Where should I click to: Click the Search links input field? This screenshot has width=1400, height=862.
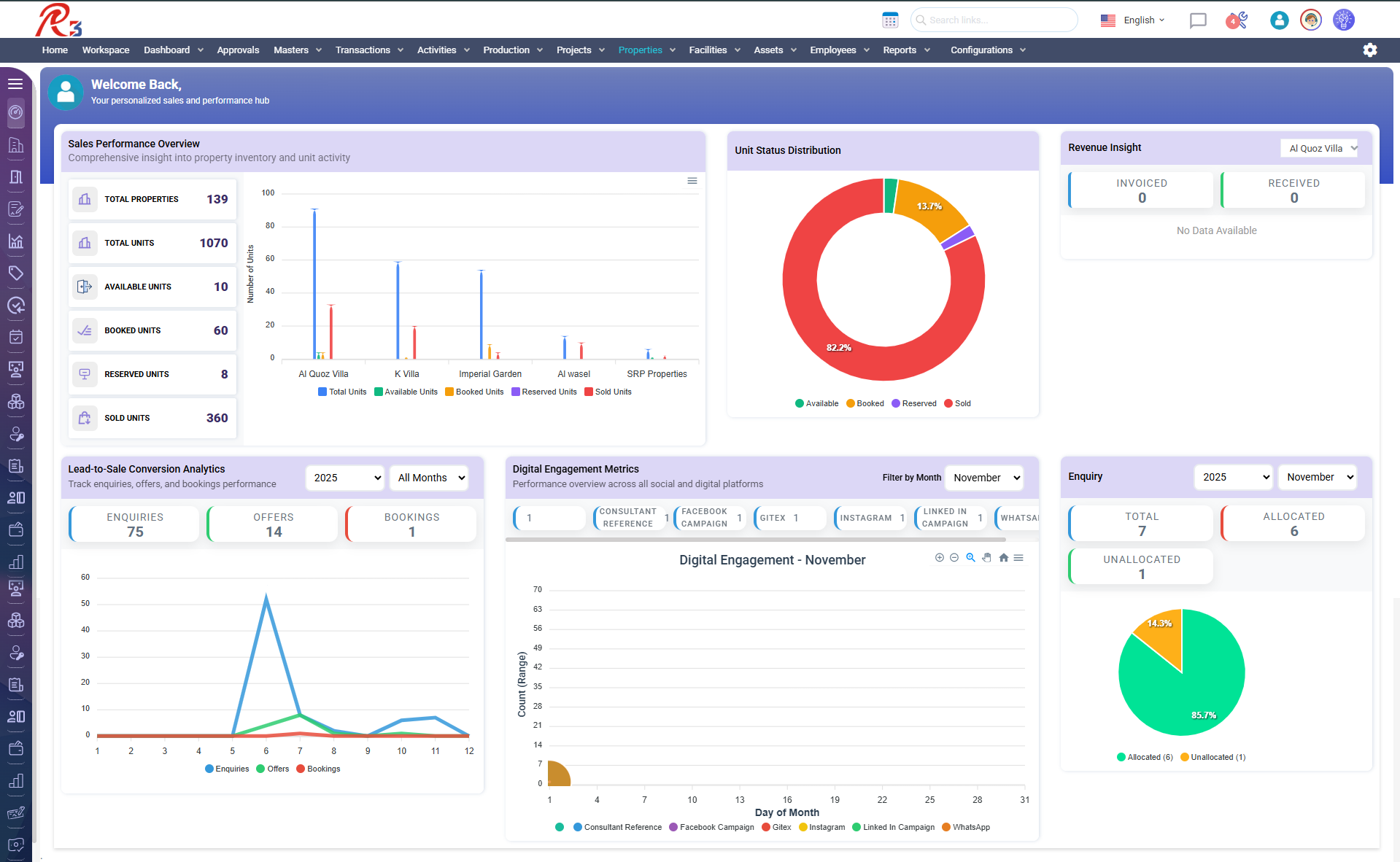[994, 20]
